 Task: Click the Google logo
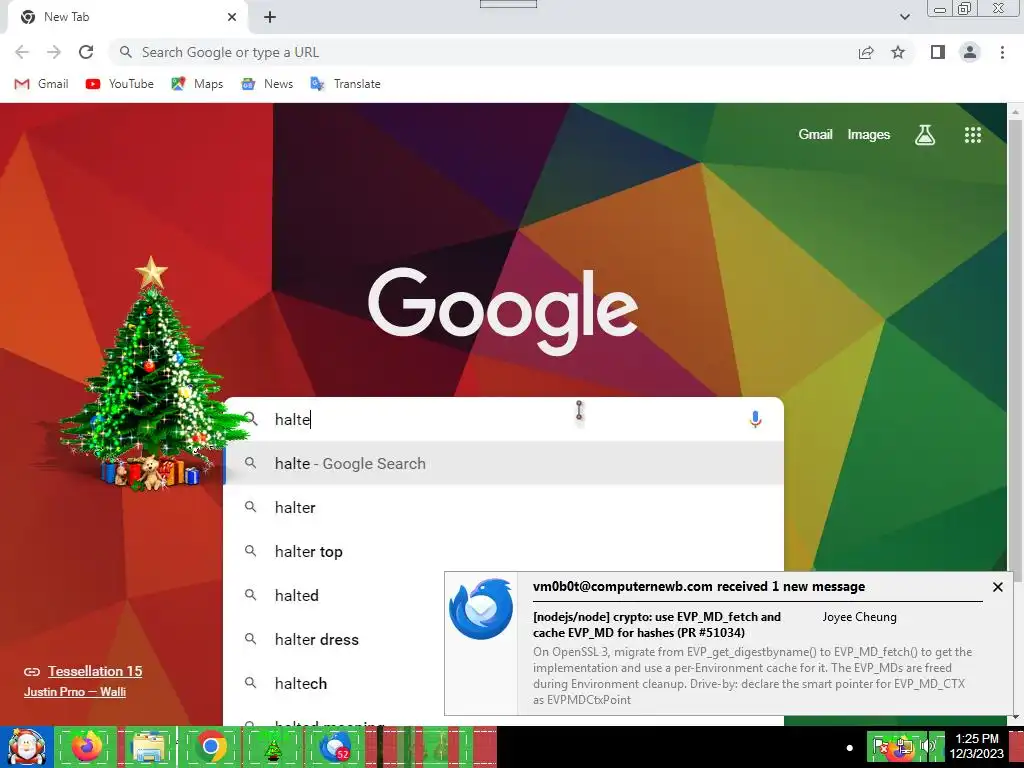(503, 311)
